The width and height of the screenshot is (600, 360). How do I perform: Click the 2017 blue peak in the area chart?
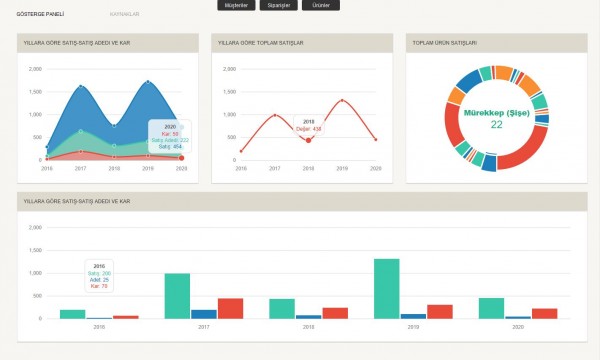(x=81, y=86)
